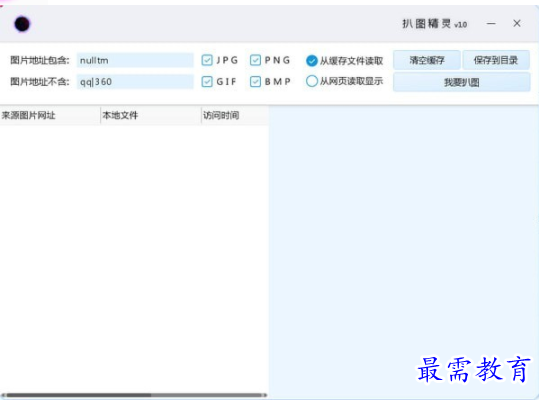Uncheck the BMP format checkbox
The image size is (539, 401).
coord(255,81)
